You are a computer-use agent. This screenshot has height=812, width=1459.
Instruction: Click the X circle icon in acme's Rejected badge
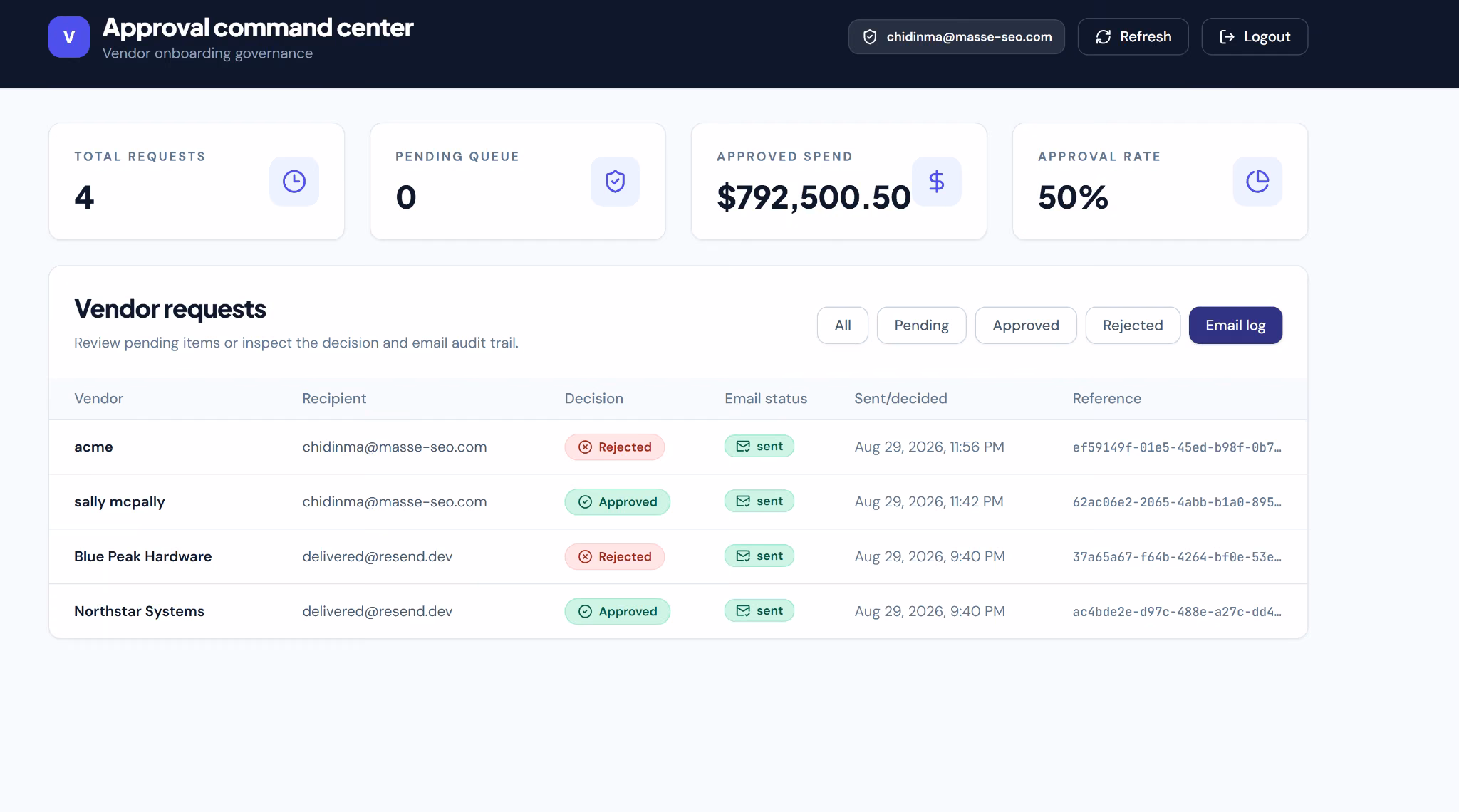[x=586, y=447]
